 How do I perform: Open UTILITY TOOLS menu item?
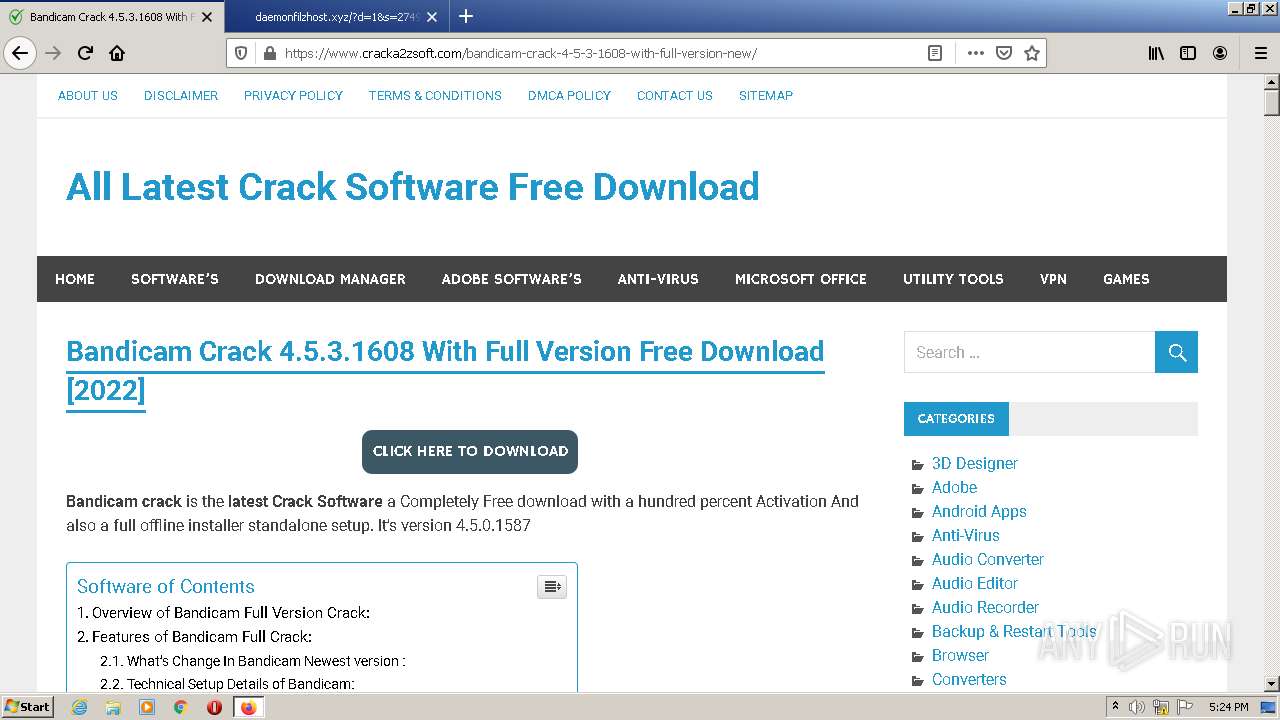point(953,279)
